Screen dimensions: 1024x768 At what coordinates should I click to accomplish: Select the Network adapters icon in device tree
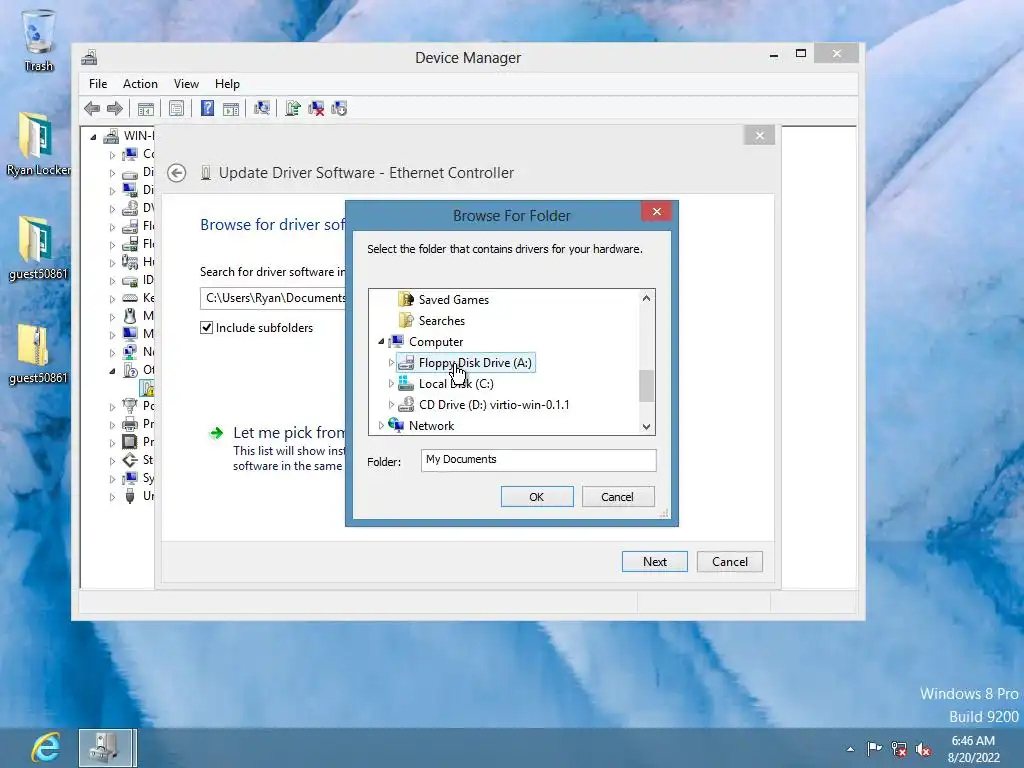(x=130, y=352)
